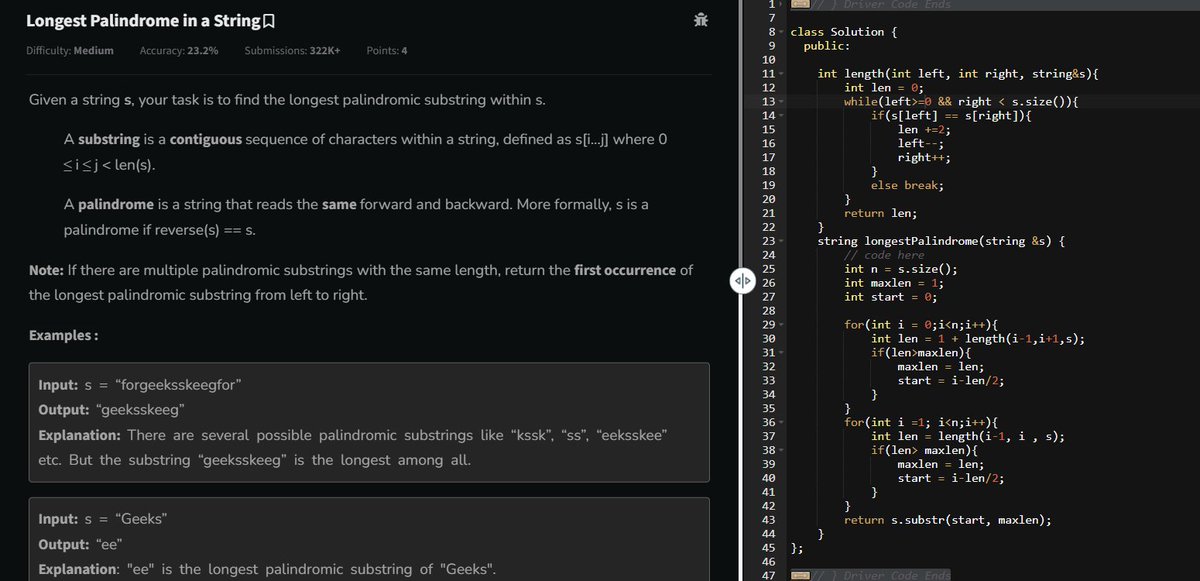1200x581 pixels.
Task: Click the Accuracy: 23.2% label
Action: tap(179, 50)
